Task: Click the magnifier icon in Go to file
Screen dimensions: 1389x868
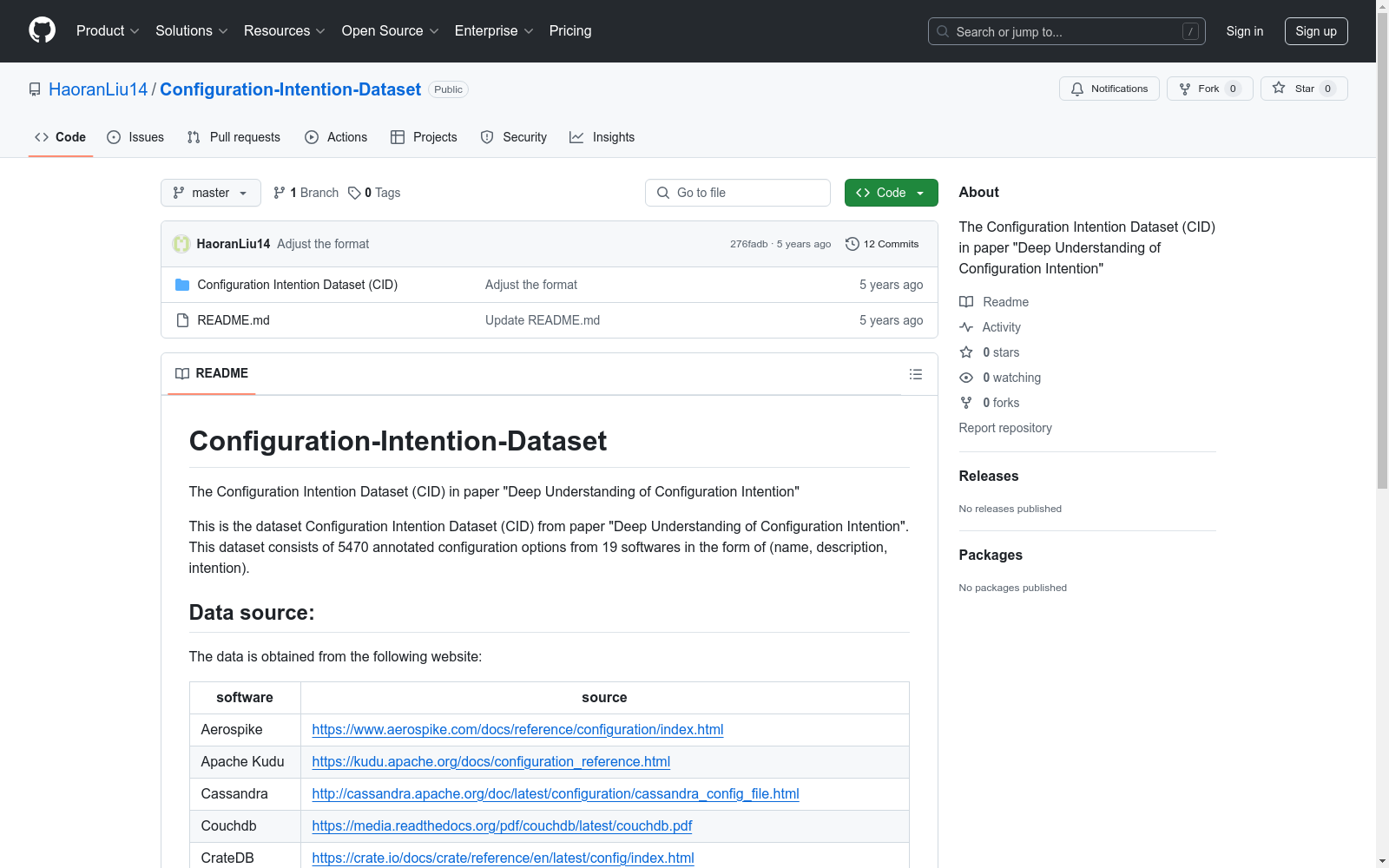Action: 663,193
